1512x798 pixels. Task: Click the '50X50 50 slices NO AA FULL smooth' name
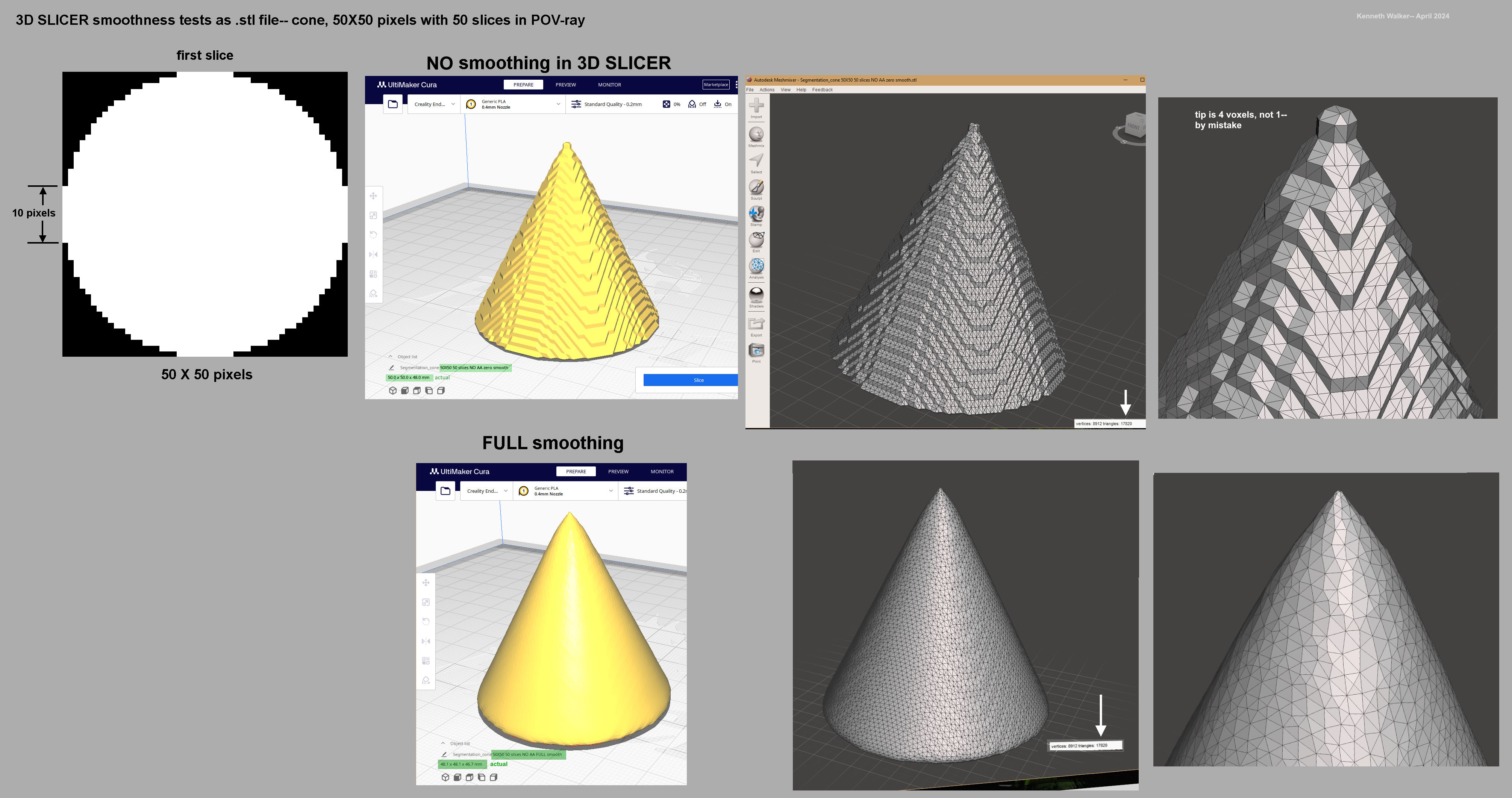(x=528, y=754)
